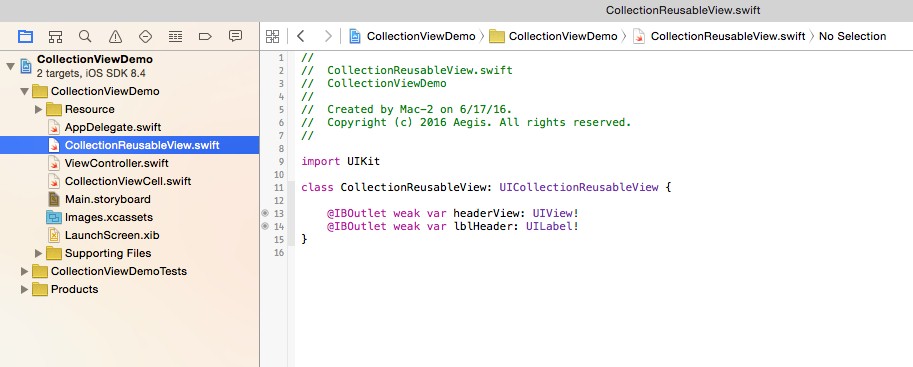Screen dimensions: 913x367
Task: Click the Products folder icon
Action: click(40, 290)
